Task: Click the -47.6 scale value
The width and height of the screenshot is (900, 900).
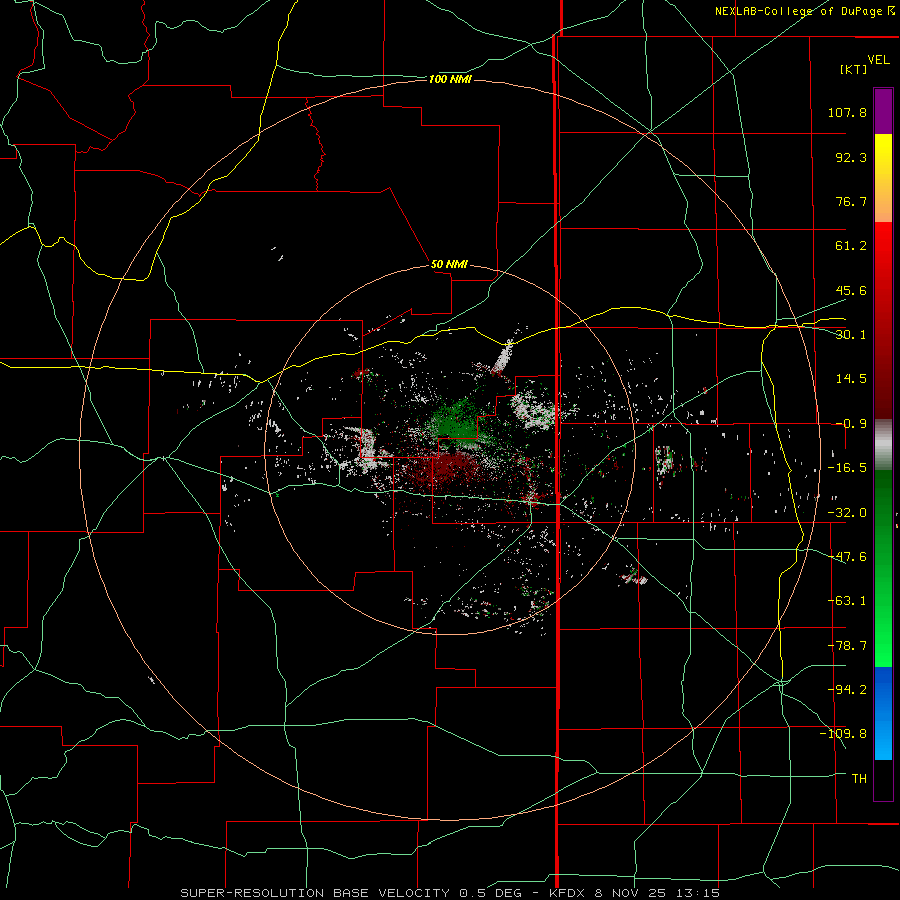Action: (x=847, y=557)
